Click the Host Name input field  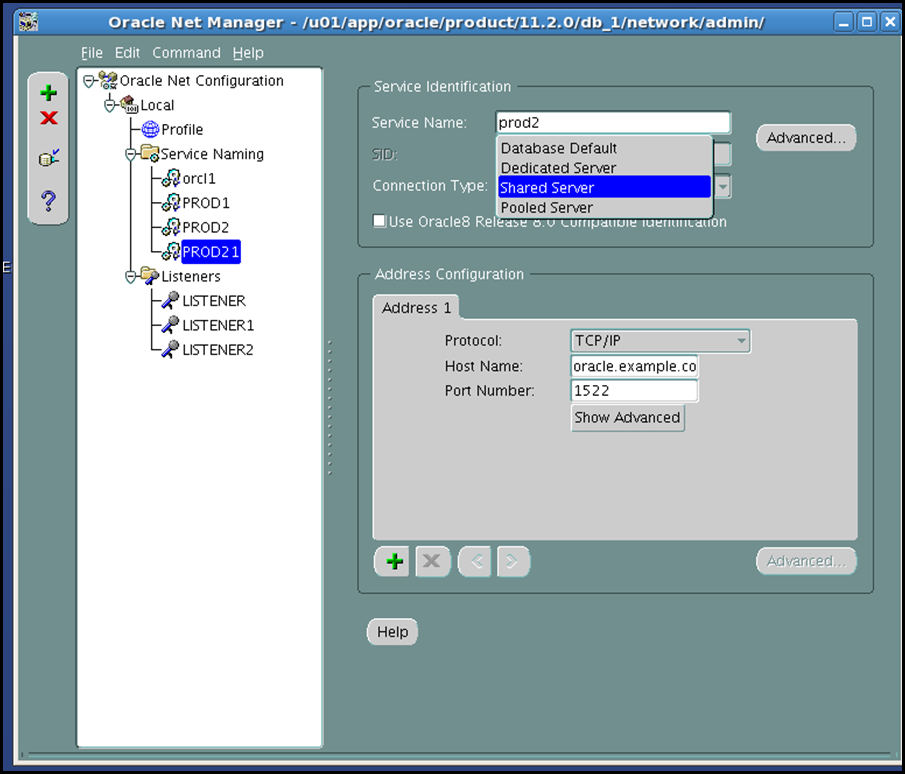coord(634,366)
